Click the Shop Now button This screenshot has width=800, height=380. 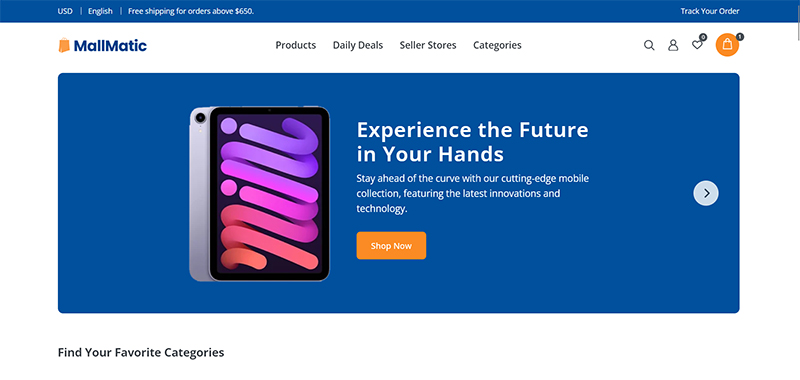391,246
